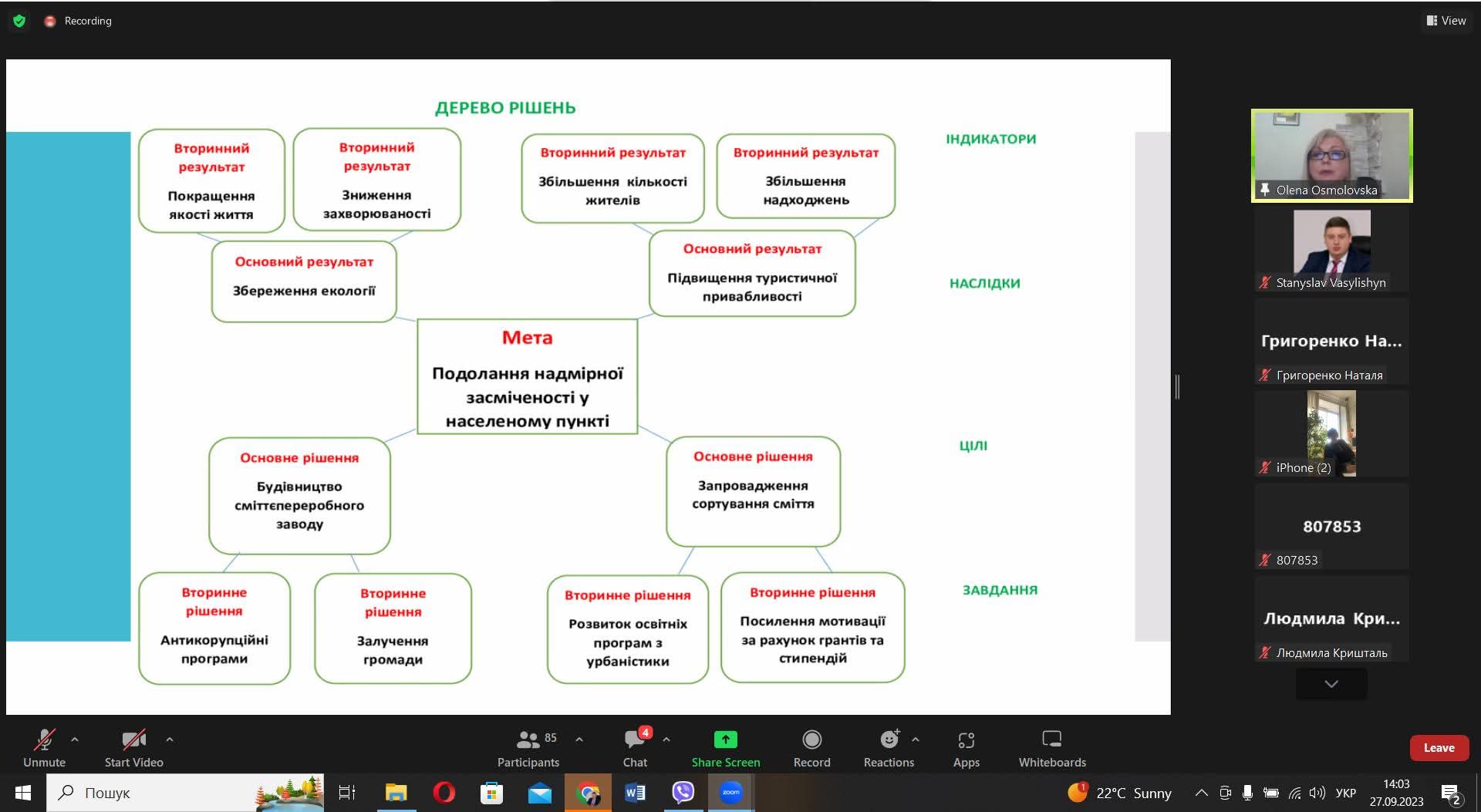Click the green Share Screen icon
1481x812 pixels.
725,740
